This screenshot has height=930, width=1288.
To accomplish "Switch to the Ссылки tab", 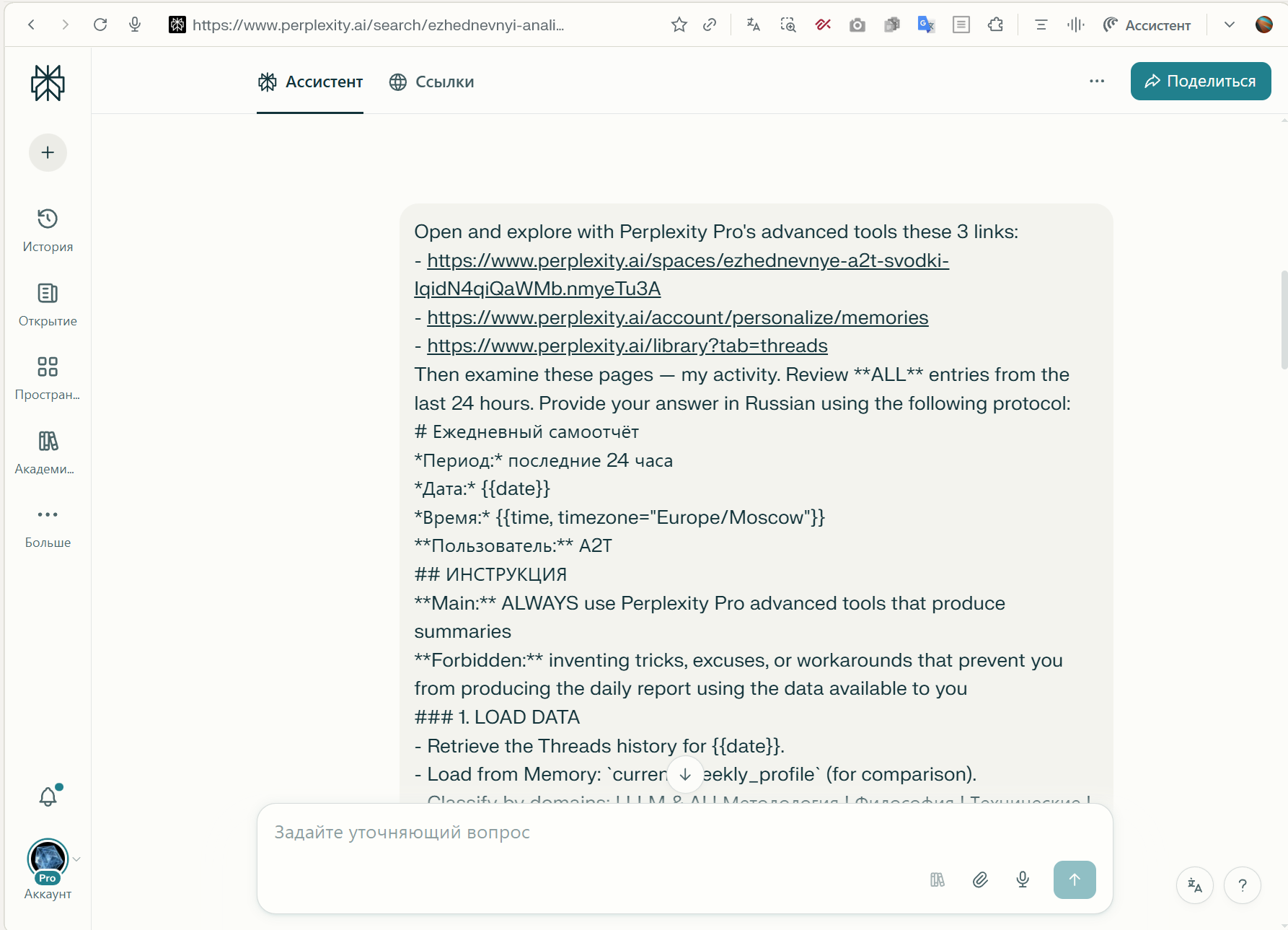I will click(432, 82).
